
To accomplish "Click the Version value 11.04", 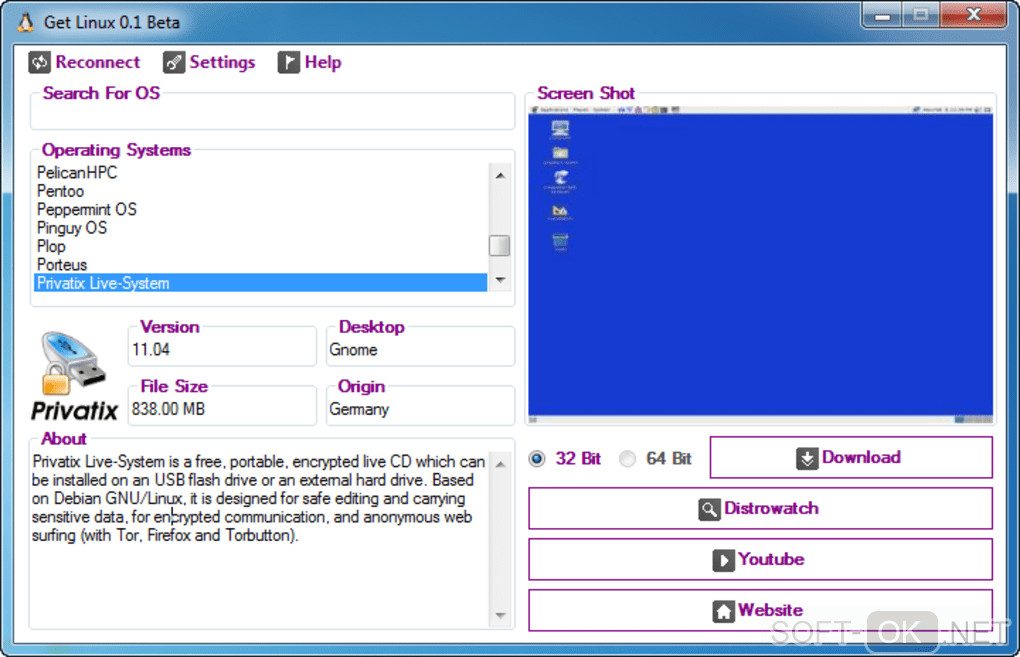I will [151, 350].
